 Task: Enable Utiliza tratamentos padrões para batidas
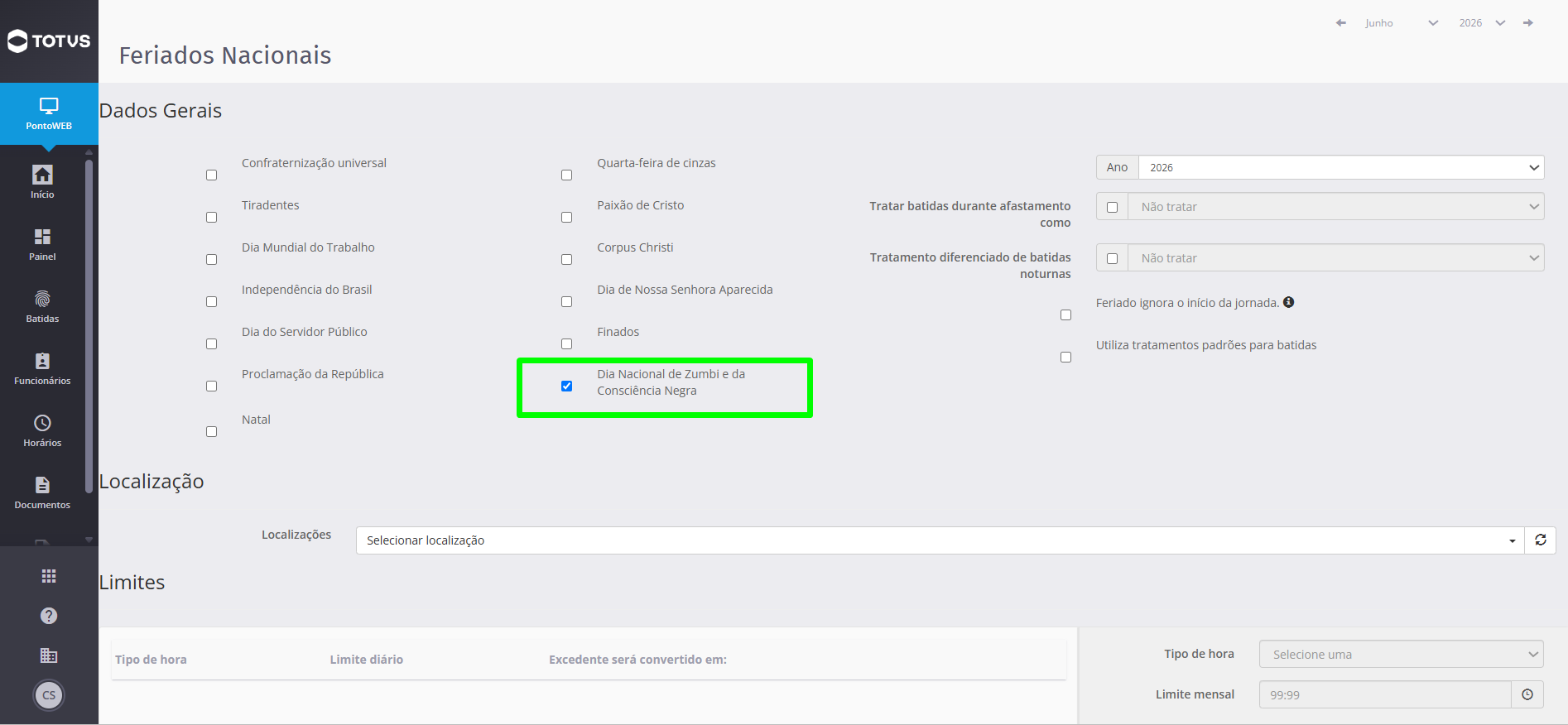point(1066,358)
